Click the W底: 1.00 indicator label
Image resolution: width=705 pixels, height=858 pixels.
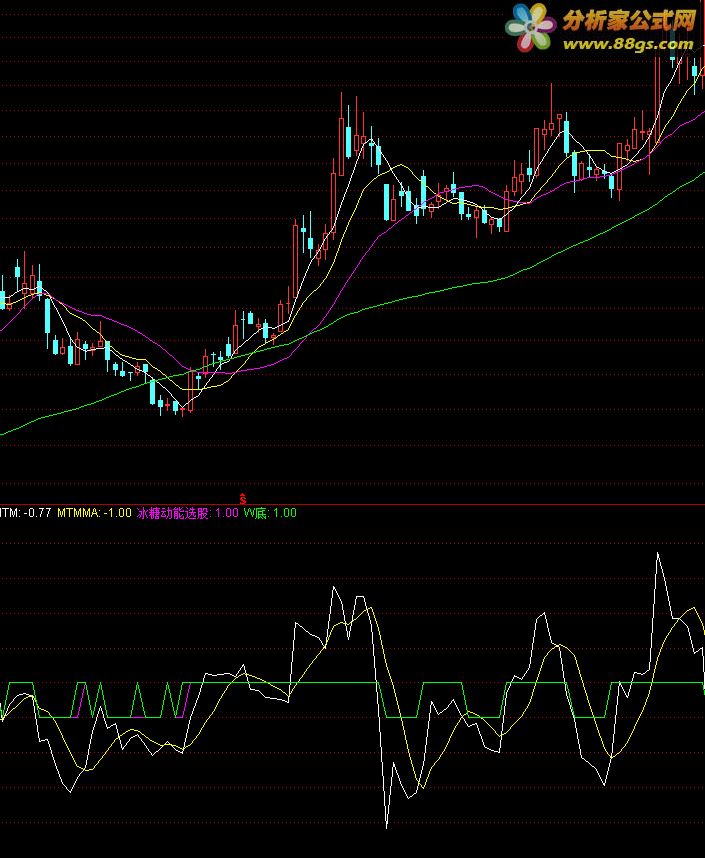click(270, 513)
